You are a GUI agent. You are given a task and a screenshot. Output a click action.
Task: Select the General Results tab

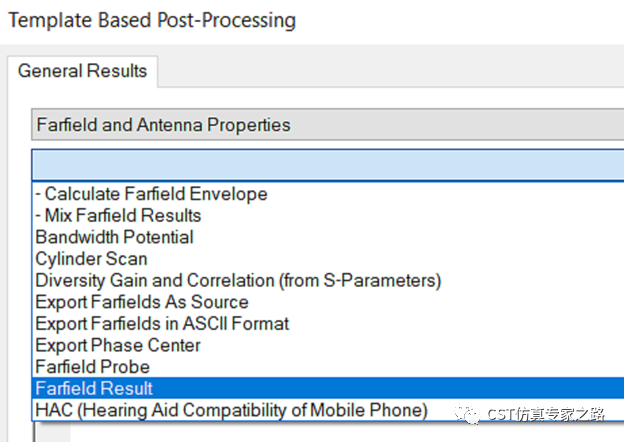coord(82,71)
